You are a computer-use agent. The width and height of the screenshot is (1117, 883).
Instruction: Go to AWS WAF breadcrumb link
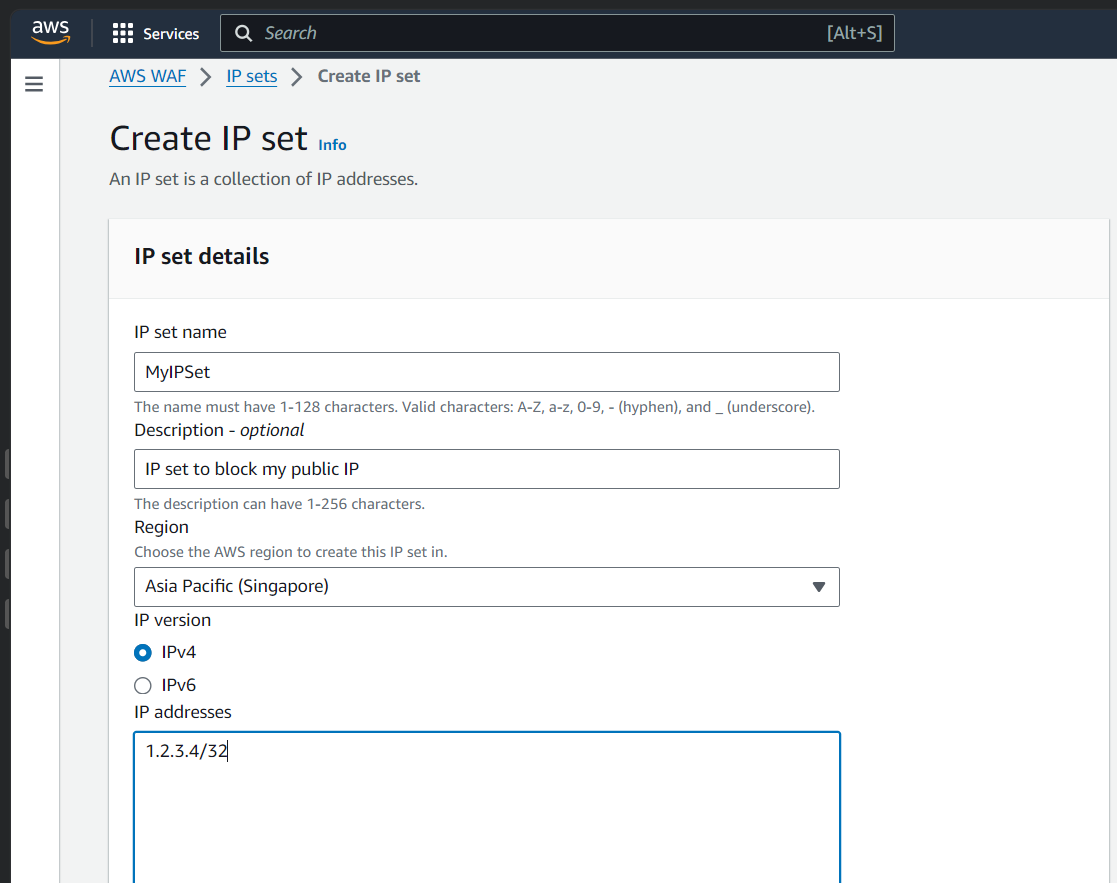click(x=147, y=76)
